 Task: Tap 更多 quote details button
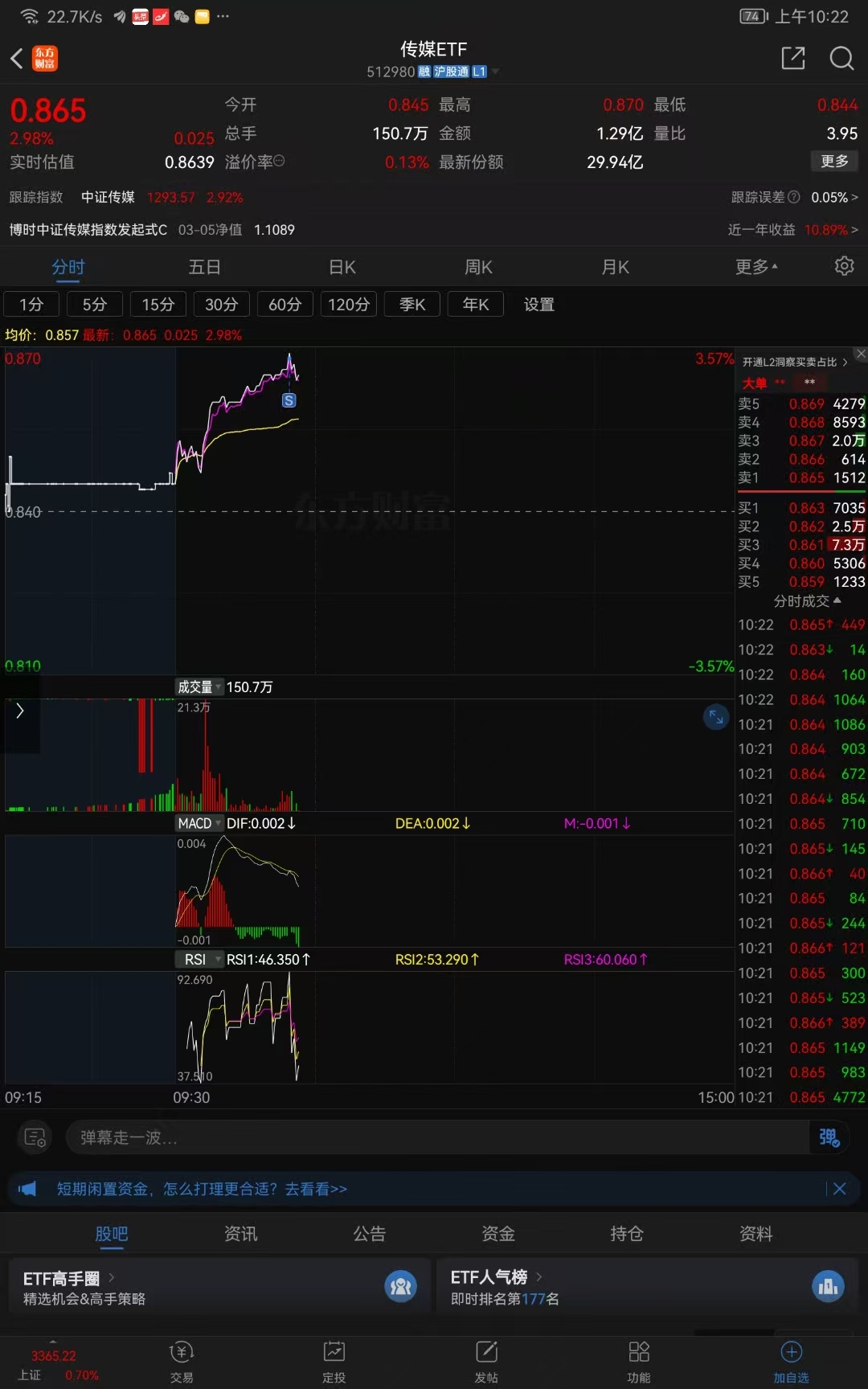point(834,161)
